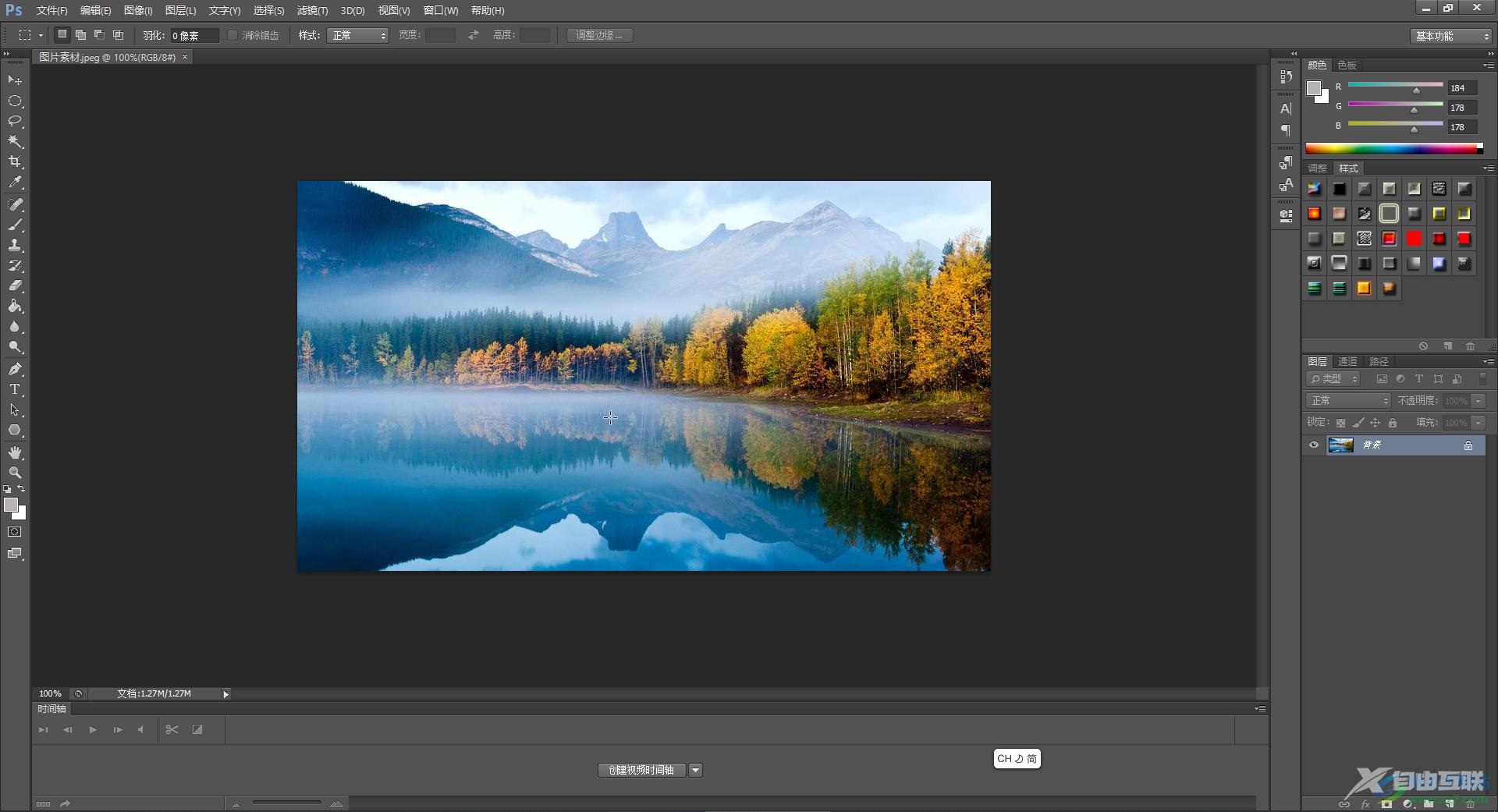Click the 羽化 feather input field

tap(193, 36)
